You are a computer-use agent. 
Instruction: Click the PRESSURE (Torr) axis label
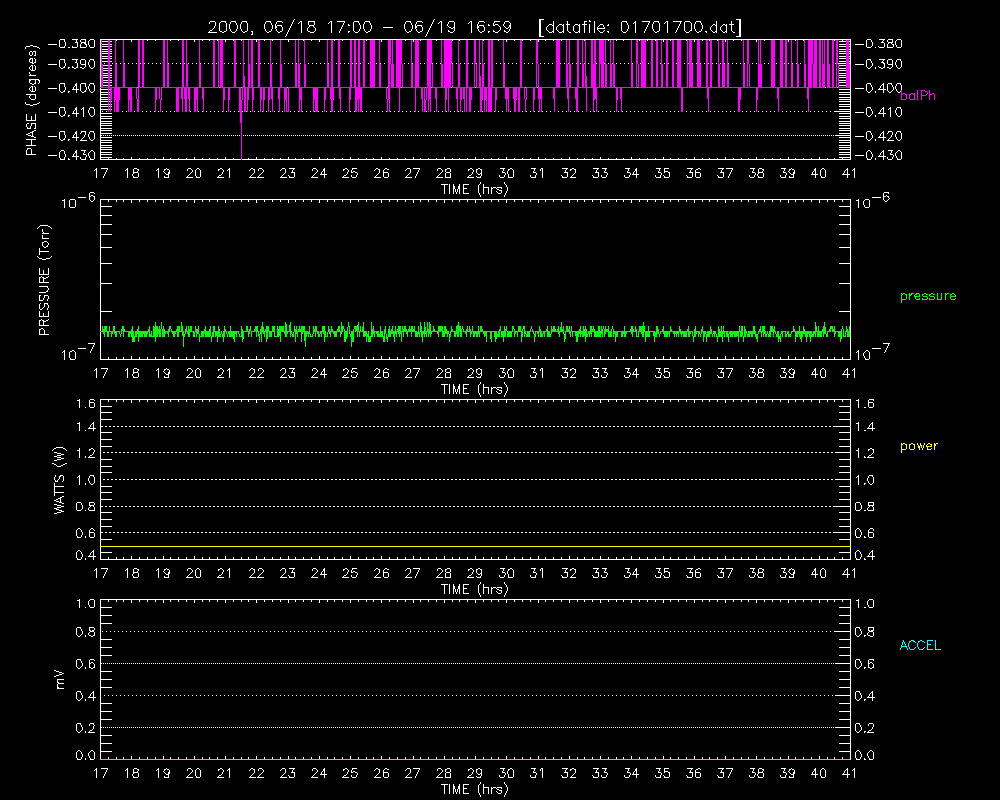[44, 280]
